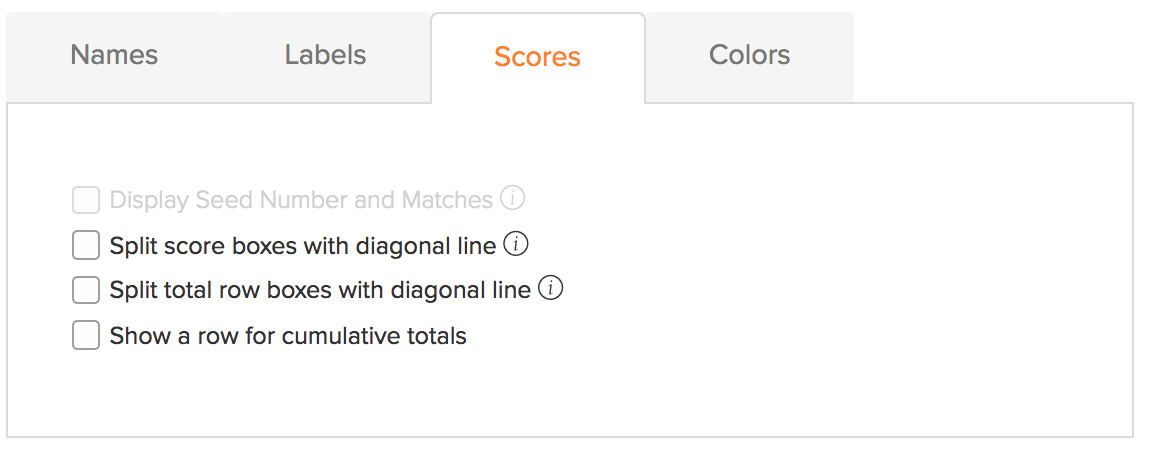
Task: Toggle the Display Seed Number and Matches checkbox
Action: (86, 200)
